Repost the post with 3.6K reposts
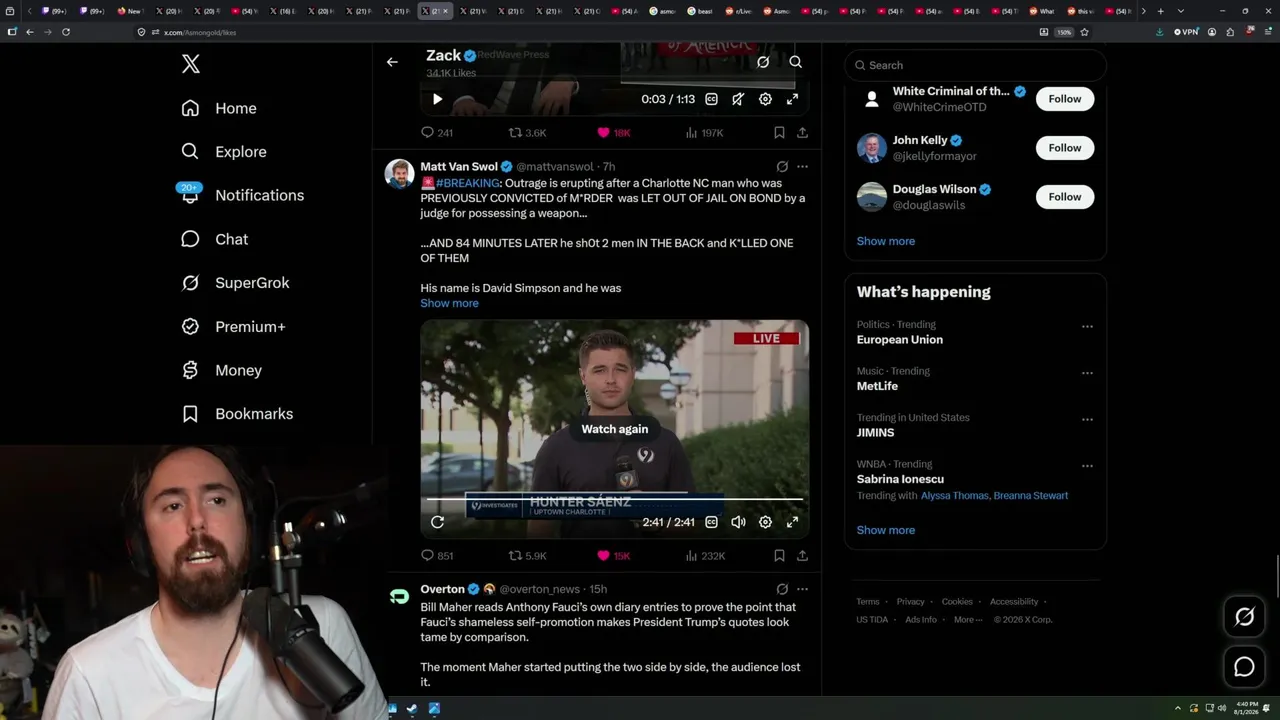1280x720 pixels. [x=527, y=133]
